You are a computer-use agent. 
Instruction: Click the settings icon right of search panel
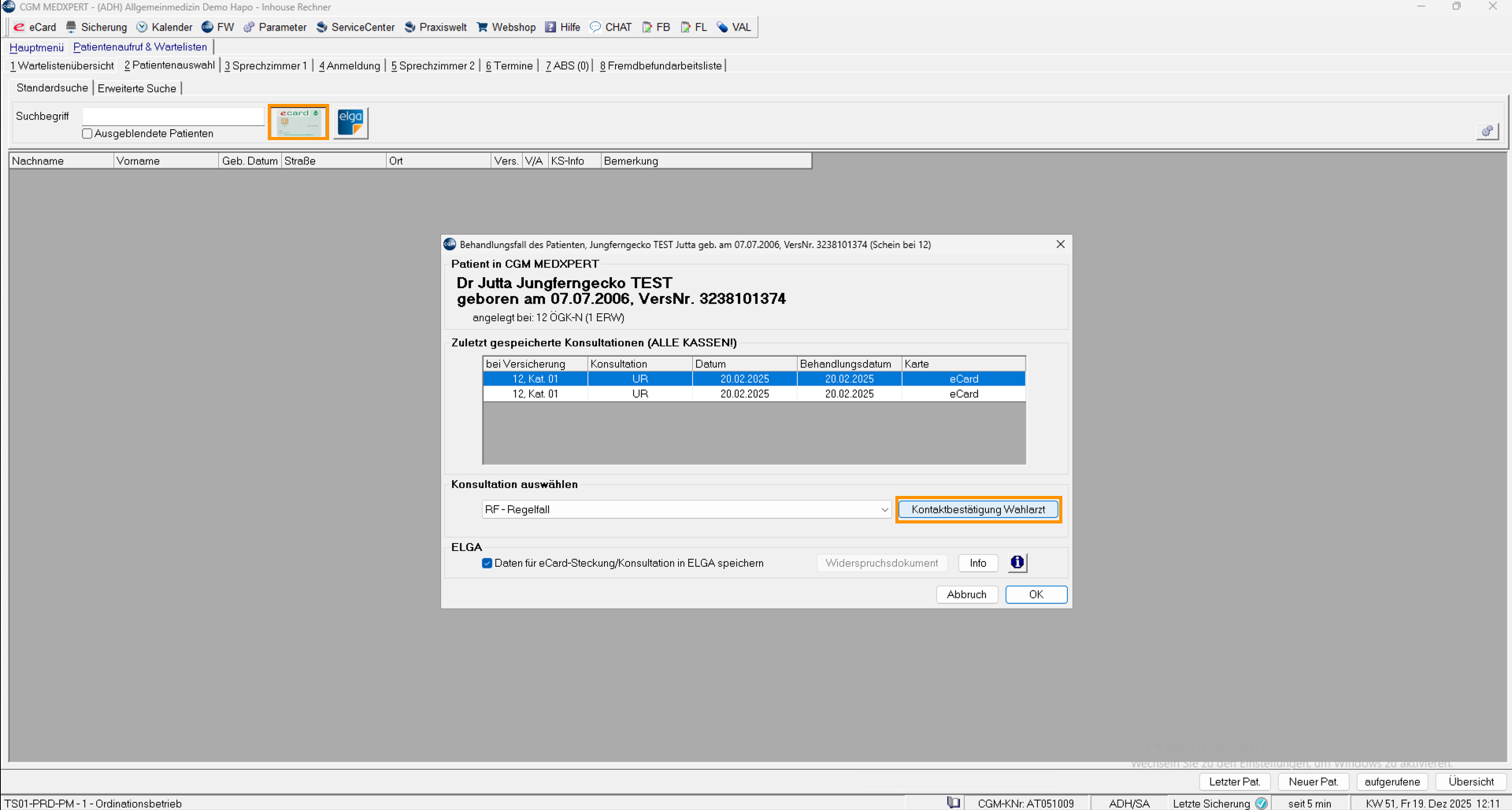tap(1487, 131)
